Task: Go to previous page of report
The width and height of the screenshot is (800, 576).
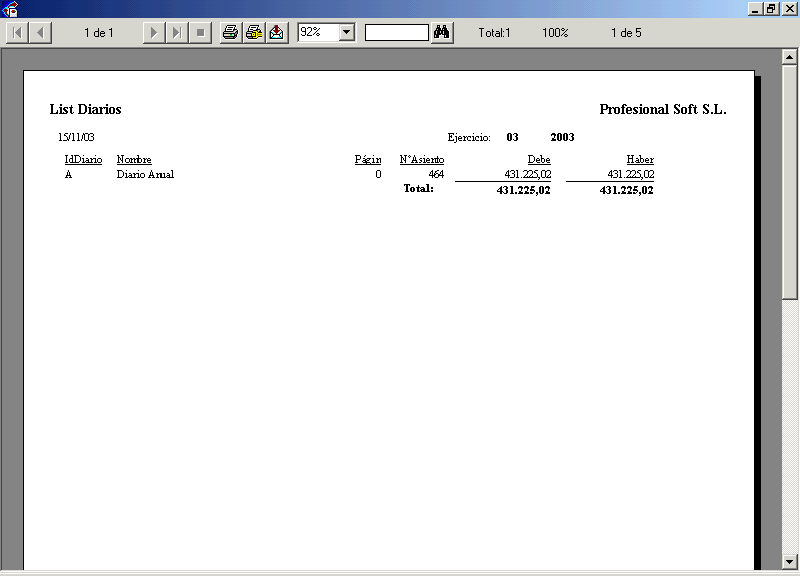Action: pos(40,33)
